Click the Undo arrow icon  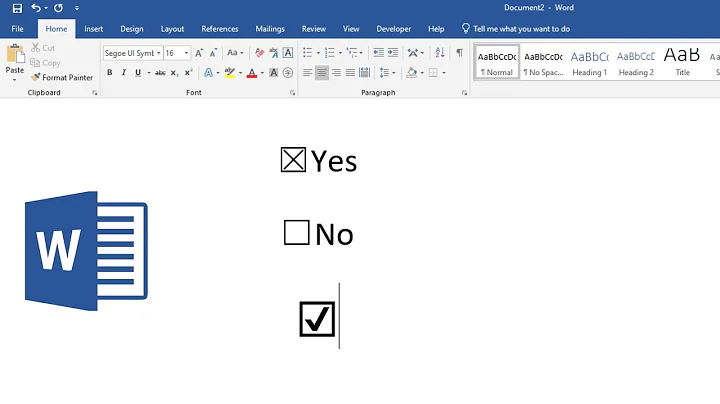click(36, 8)
